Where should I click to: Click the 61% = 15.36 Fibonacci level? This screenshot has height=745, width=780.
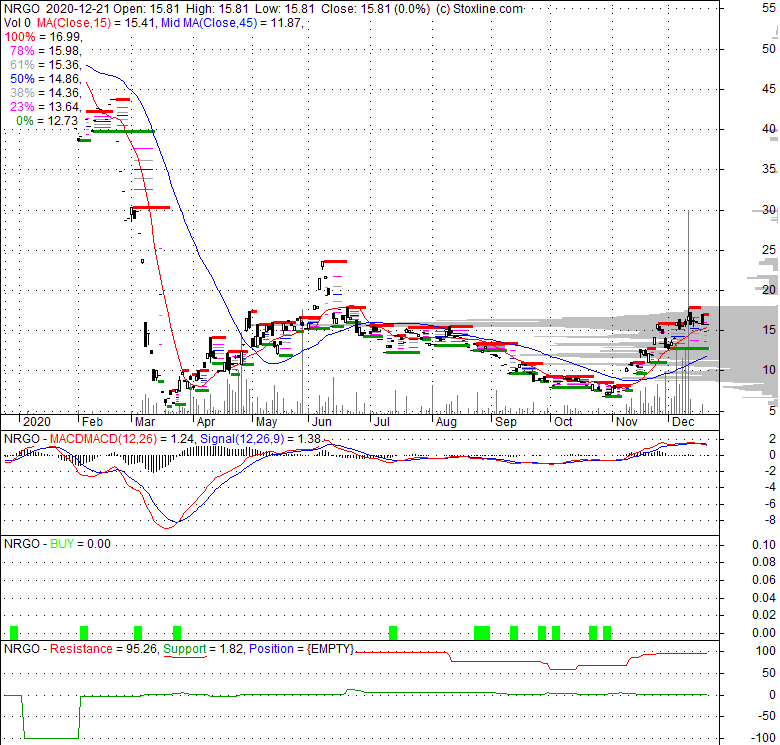click(46, 65)
